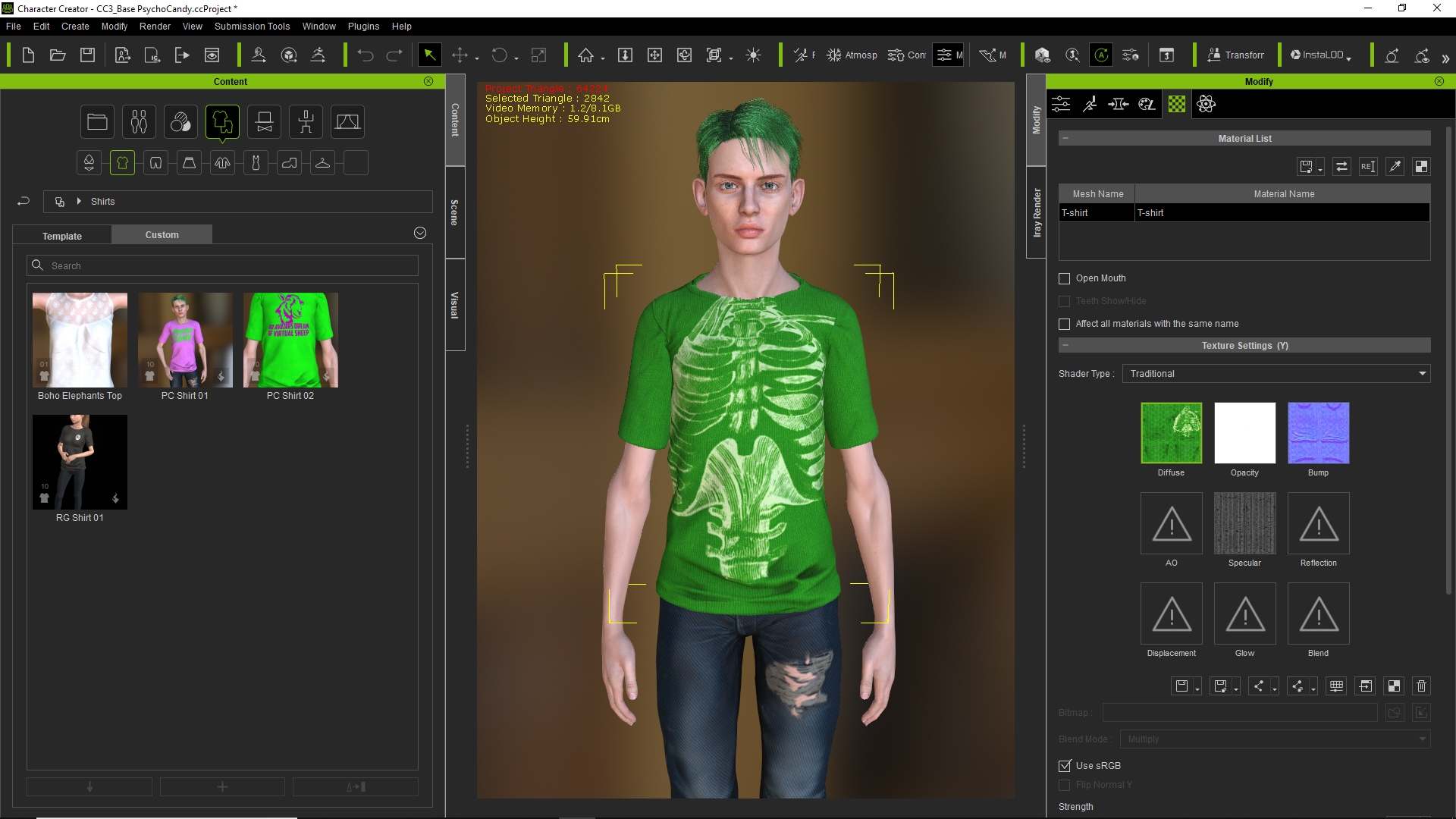Open the content view options circle chevron

(420, 233)
